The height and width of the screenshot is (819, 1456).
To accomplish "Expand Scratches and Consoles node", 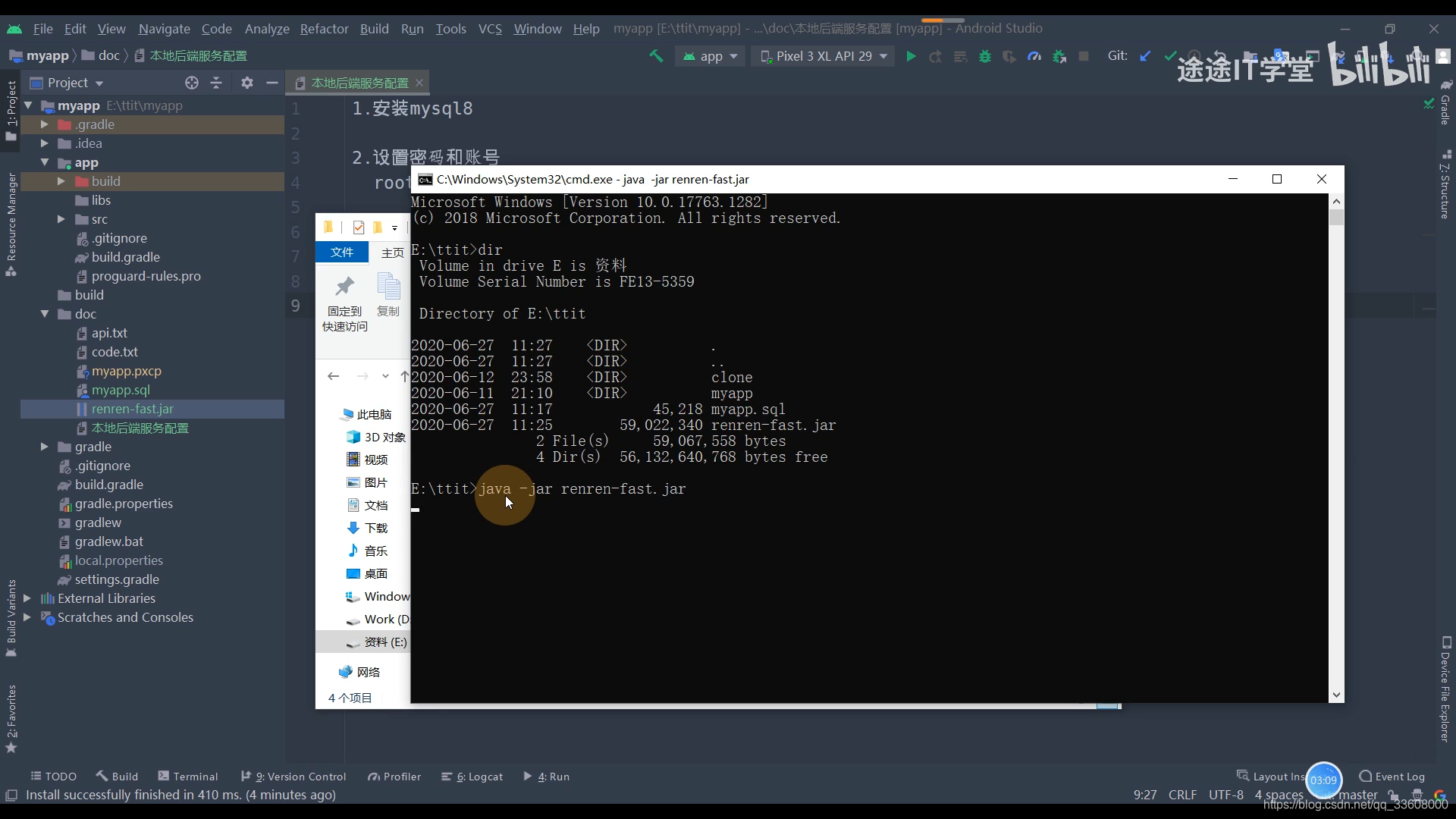I will point(28,617).
